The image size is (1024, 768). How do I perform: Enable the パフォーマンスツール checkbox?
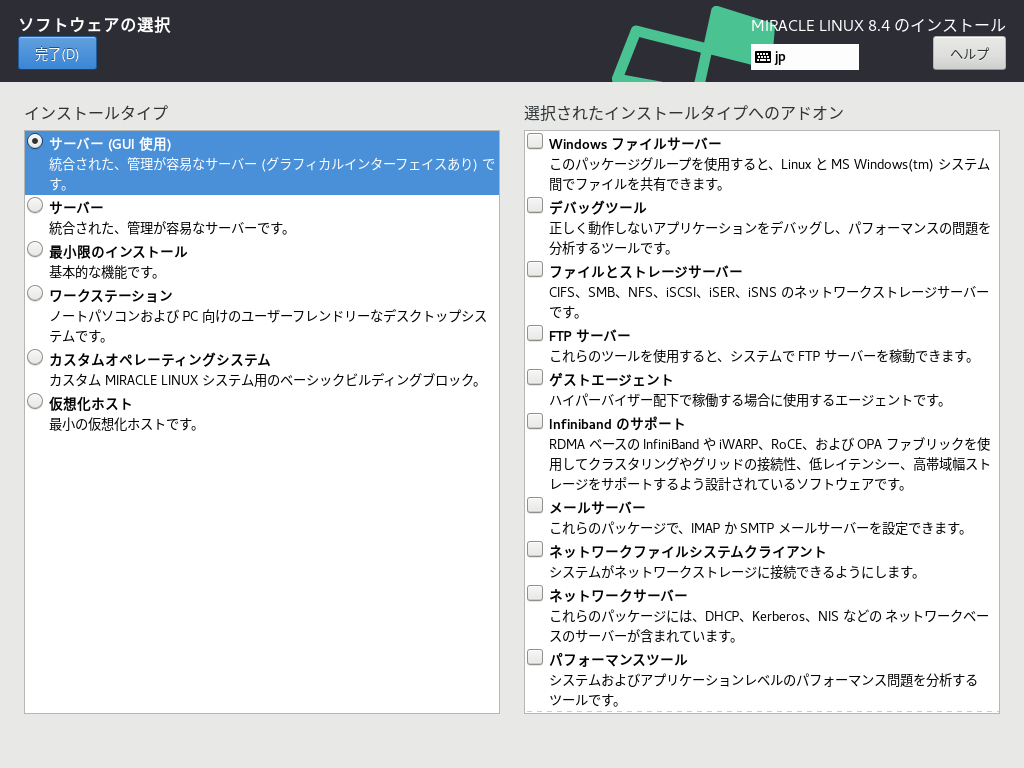(536, 658)
